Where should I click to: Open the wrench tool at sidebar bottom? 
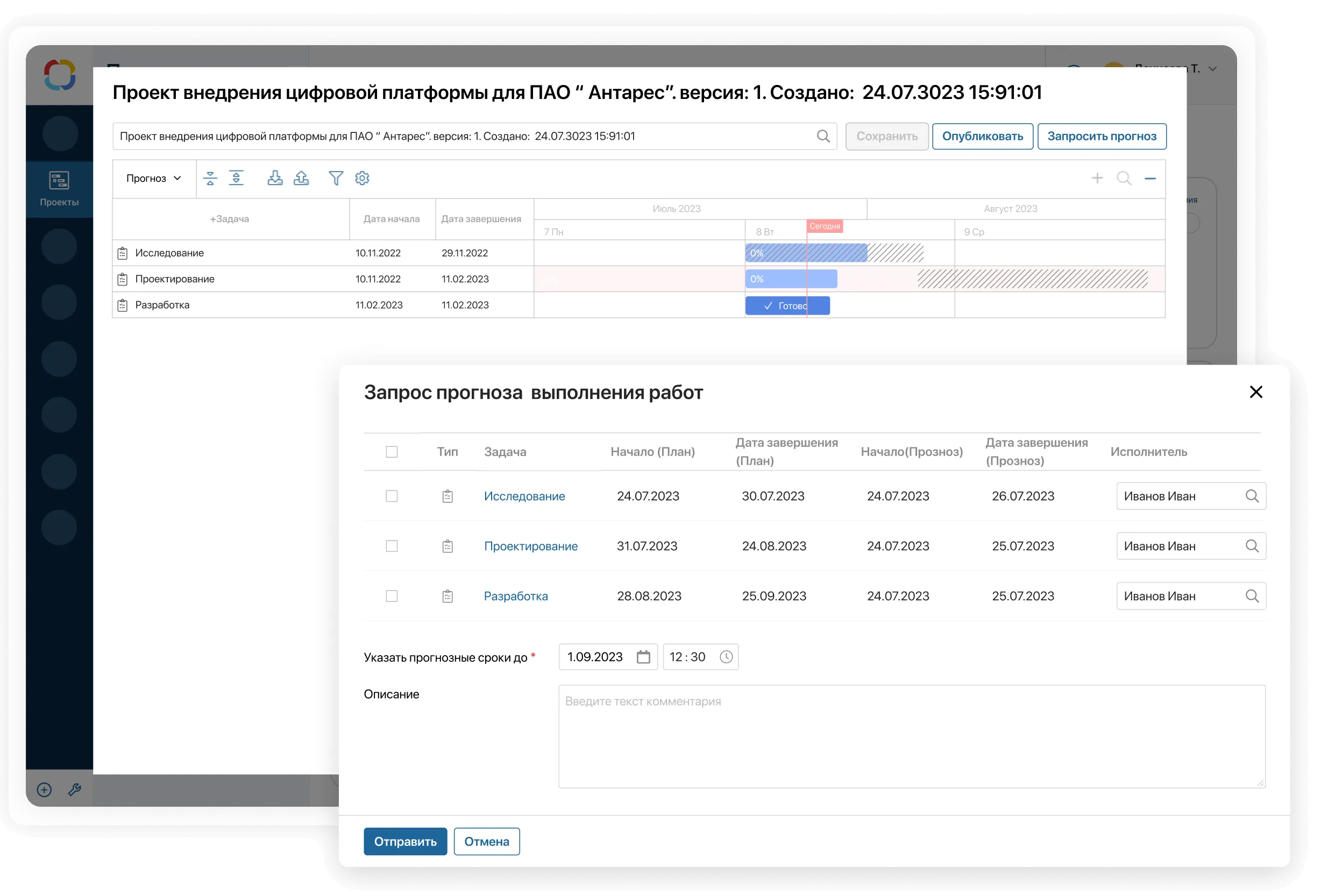click(74, 789)
